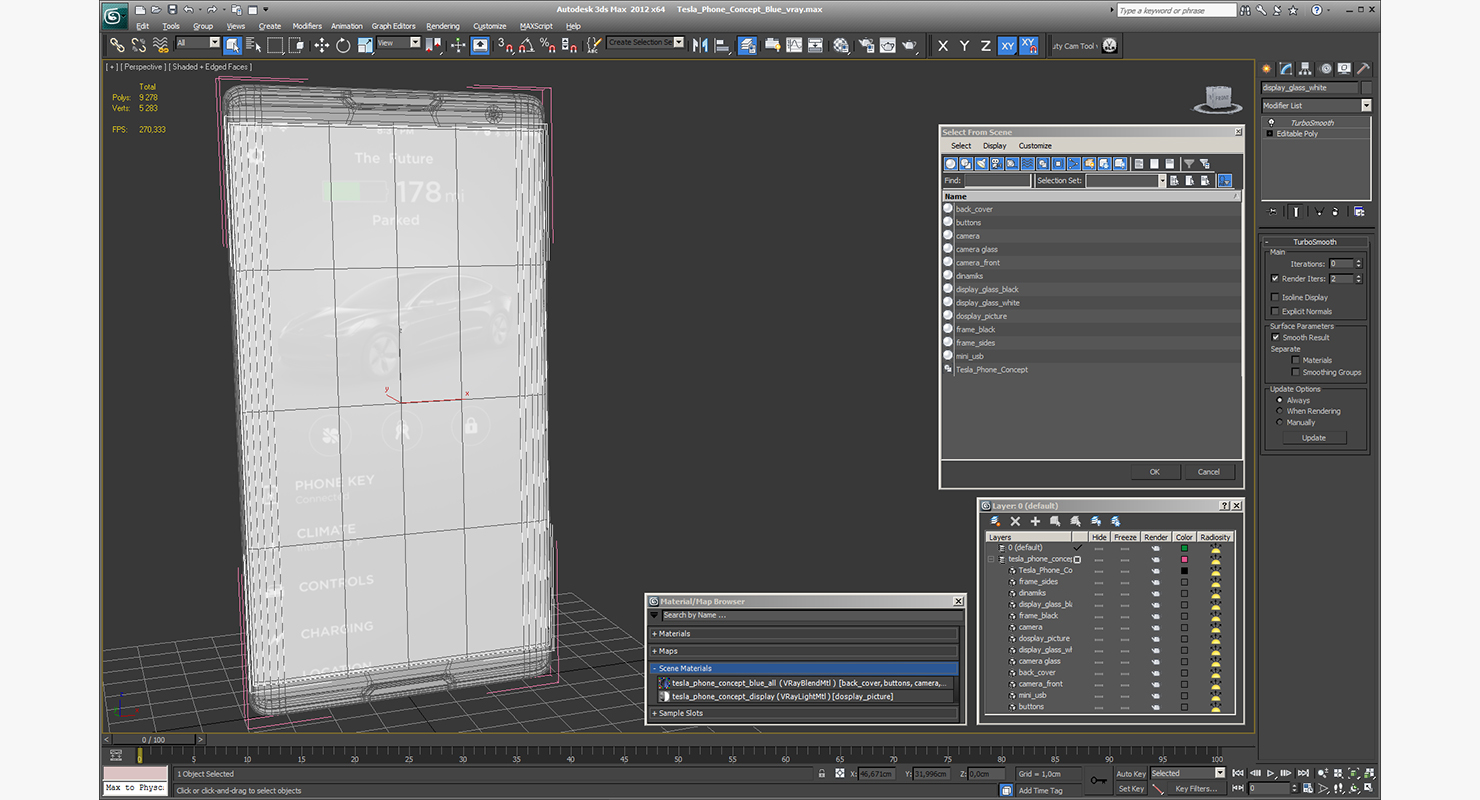This screenshot has height=800, width=1480.
Task: Choose the Select and Move tool
Action: (x=321, y=45)
